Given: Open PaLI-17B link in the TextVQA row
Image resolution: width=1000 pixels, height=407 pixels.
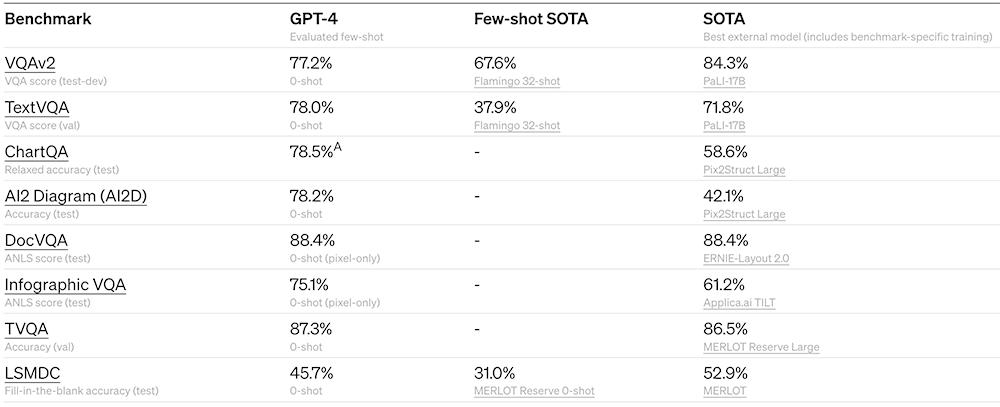Looking at the screenshot, I should 724,126.
